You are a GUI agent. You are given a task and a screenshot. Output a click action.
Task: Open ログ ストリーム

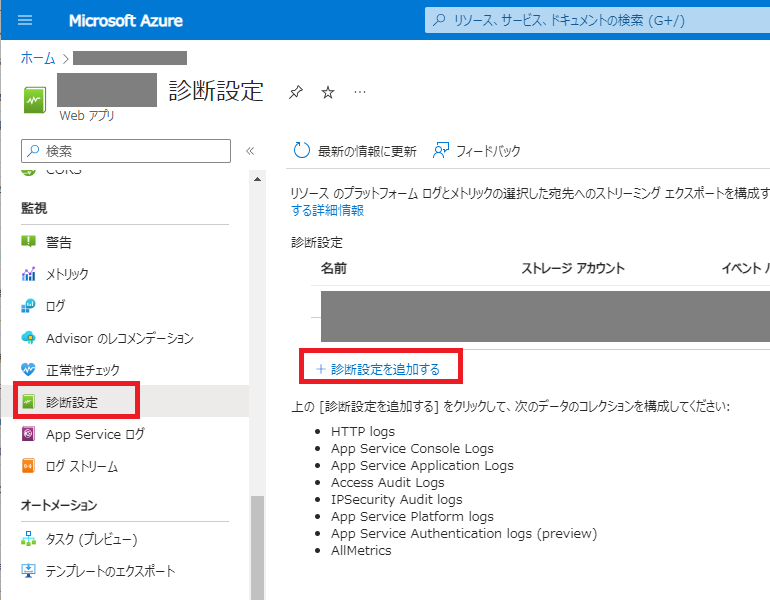coord(82,466)
